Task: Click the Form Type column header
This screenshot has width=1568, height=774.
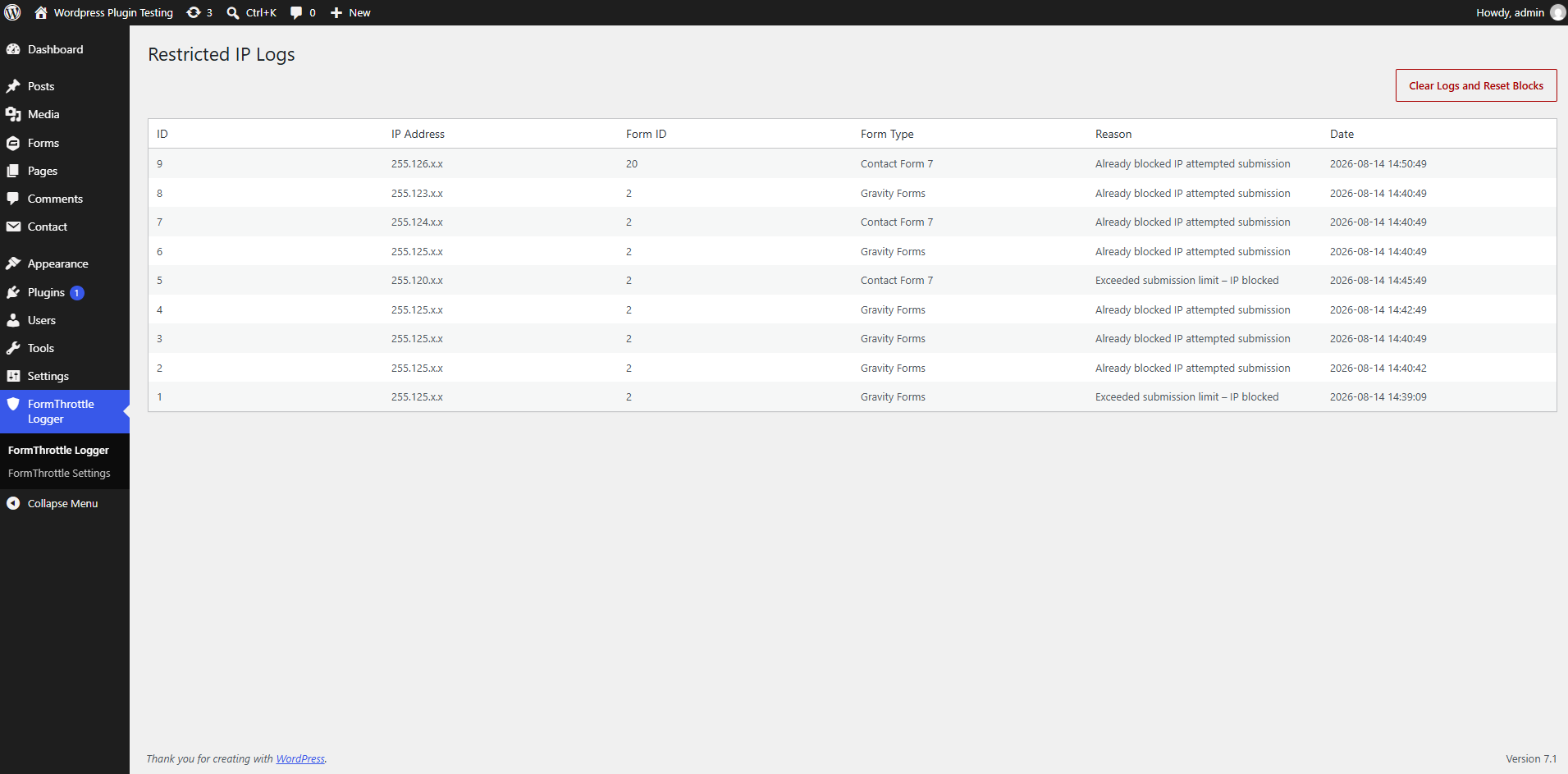Action: (x=887, y=134)
